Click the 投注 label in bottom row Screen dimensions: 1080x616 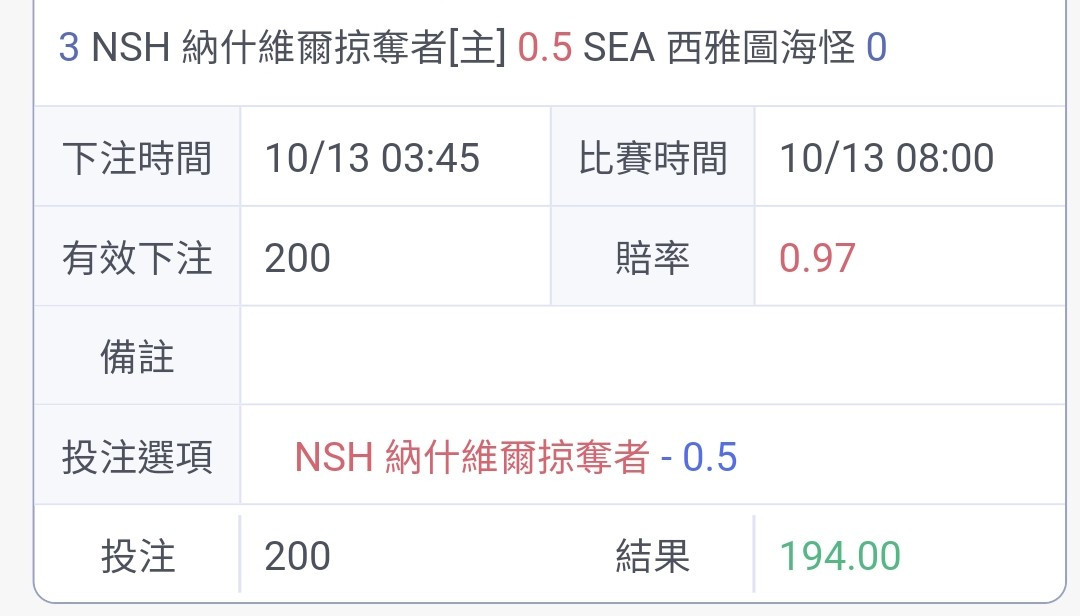point(137,556)
